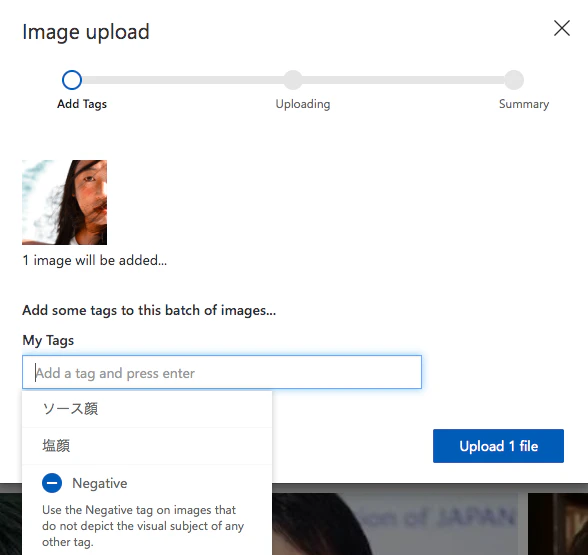
Task: Choose the Negative tag option
Action: (x=147, y=510)
